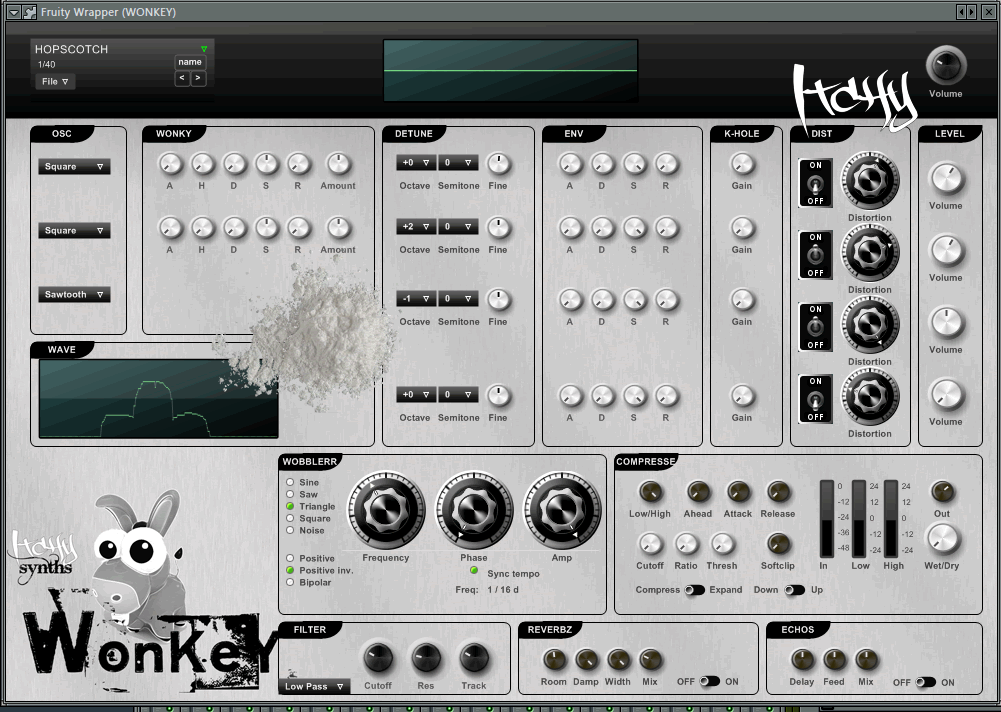Click the first row Wonky Amount knob
1001x712 pixels.
click(x=338, y=165)
